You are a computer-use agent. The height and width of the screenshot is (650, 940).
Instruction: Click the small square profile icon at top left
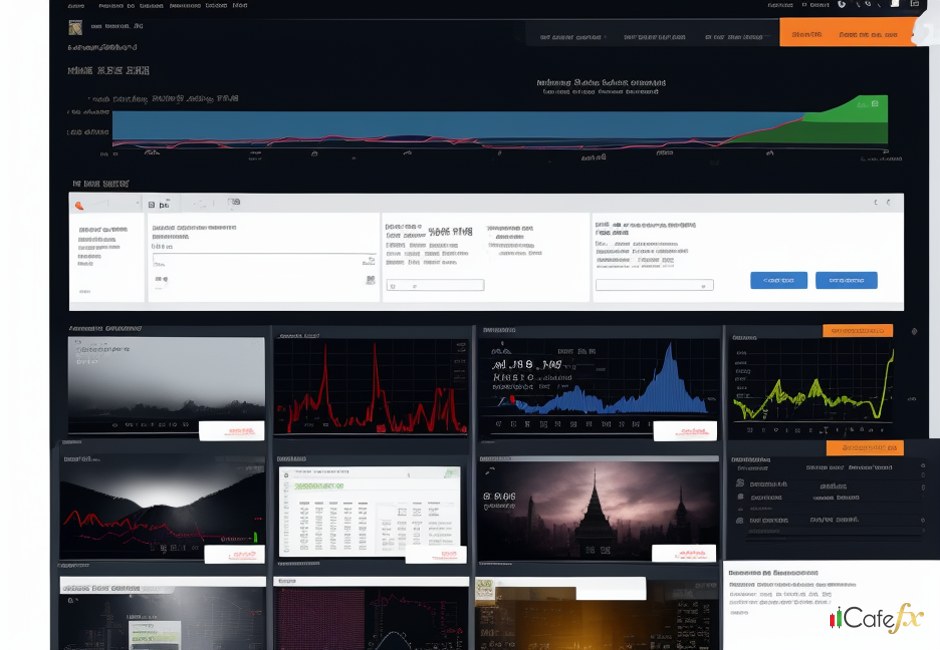click(75, 27)
